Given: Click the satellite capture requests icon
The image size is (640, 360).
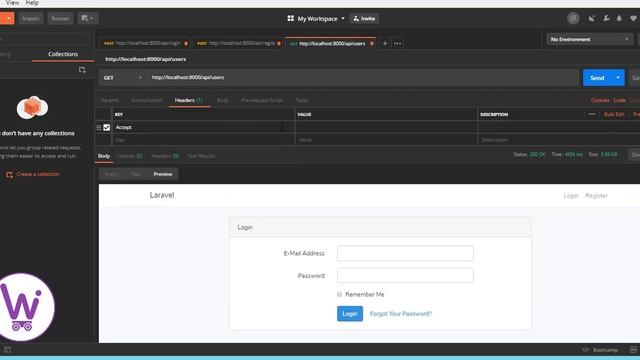Looking at the screenshot, I should click(x=592, y=18).
